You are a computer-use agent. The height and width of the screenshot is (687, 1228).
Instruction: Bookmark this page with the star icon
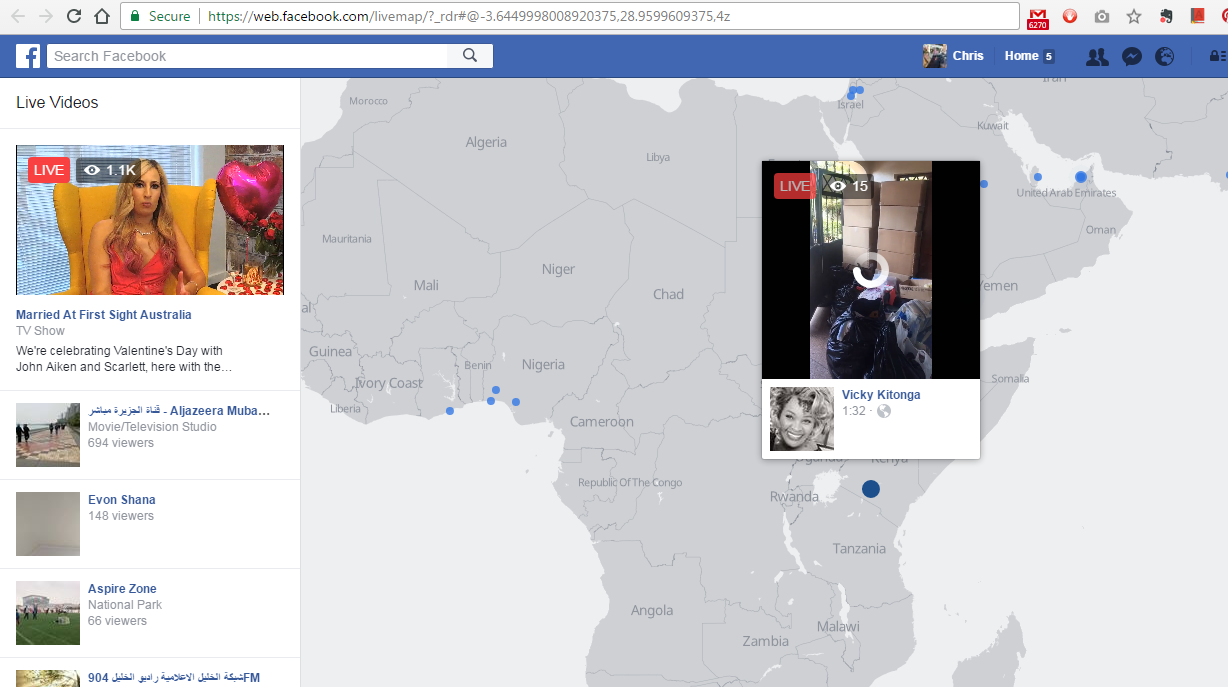tap(1133, 16)
